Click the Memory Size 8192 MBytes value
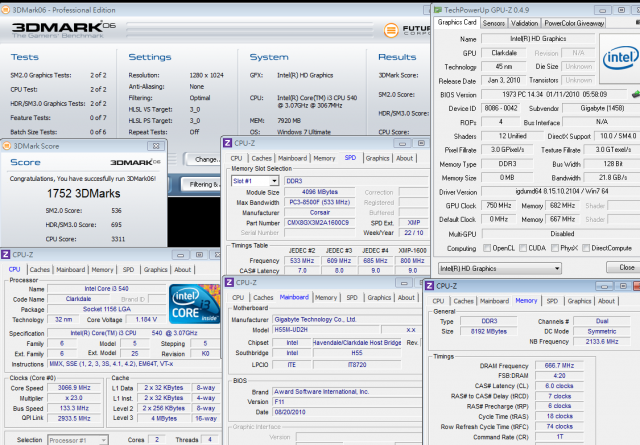Viewport: 640px width, 445px height. (x=489, y=331)
